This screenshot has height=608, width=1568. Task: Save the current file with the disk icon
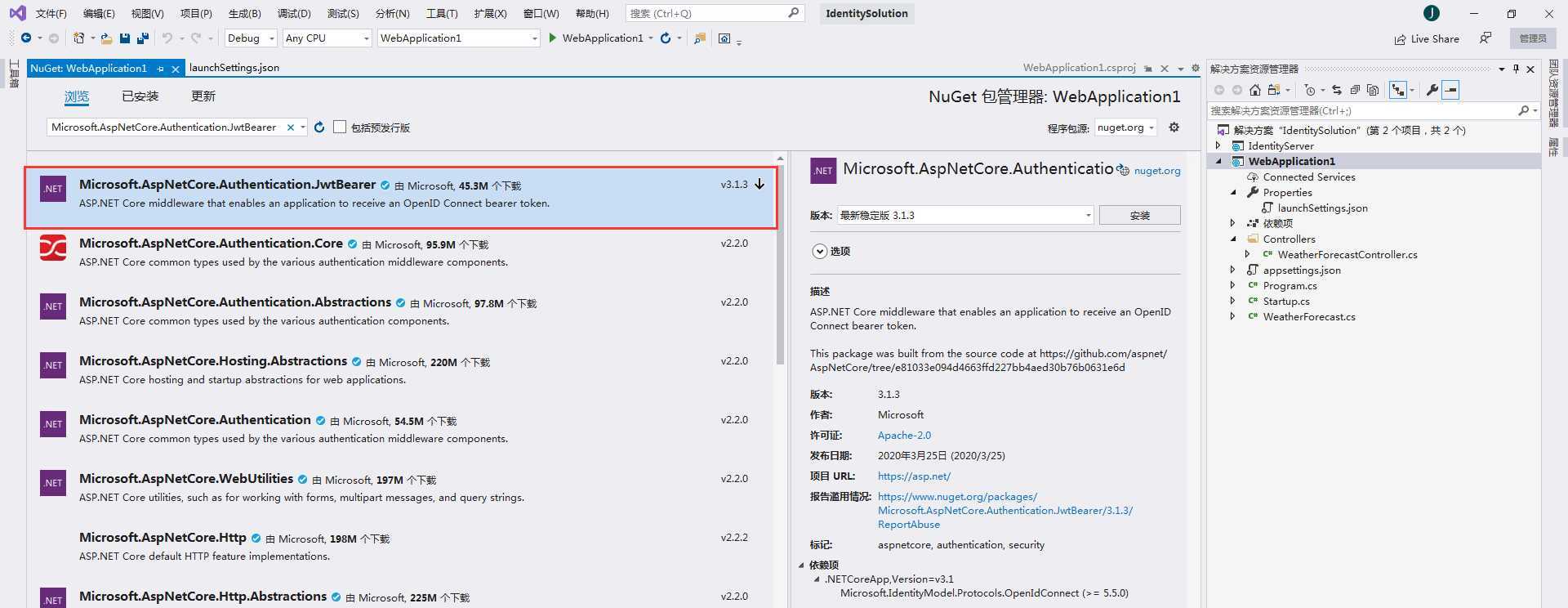point(125,38)
